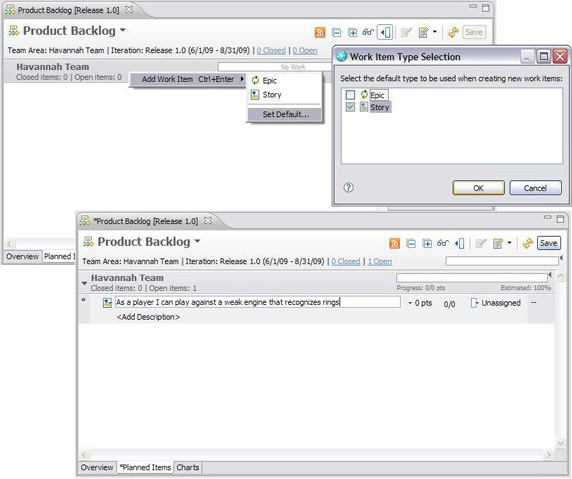Open the Product Backlog title dropdown in lower editor
Image resolution: width=572 pixels, height=479 pixels.
coord(197,241)
